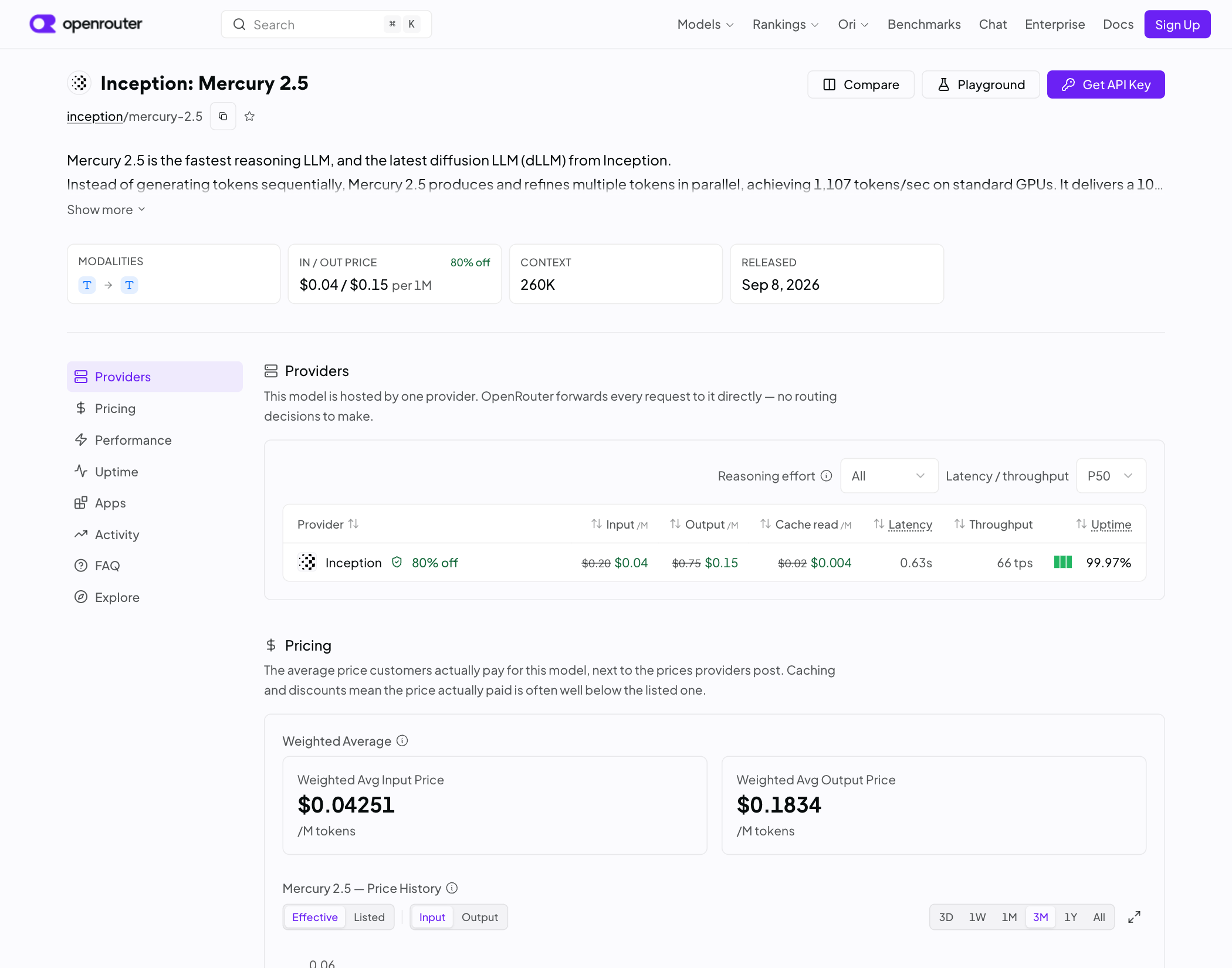Expand the price history chart fullscreen
This screenshot has width=1232, height=968.
point(1134,917)
